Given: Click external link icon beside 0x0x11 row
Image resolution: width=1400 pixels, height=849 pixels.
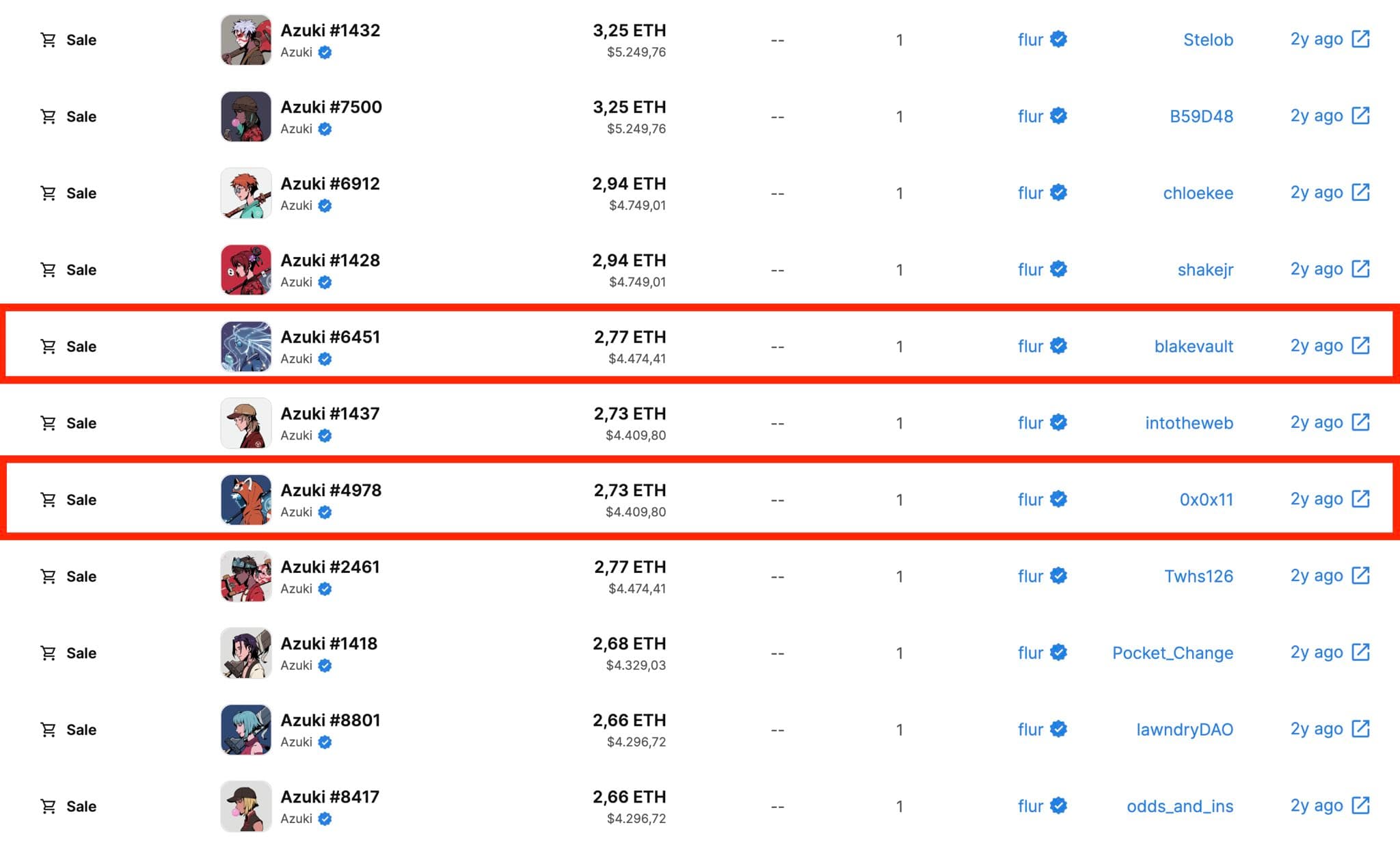Looking at the screenshot, I should coord(1360,499).
